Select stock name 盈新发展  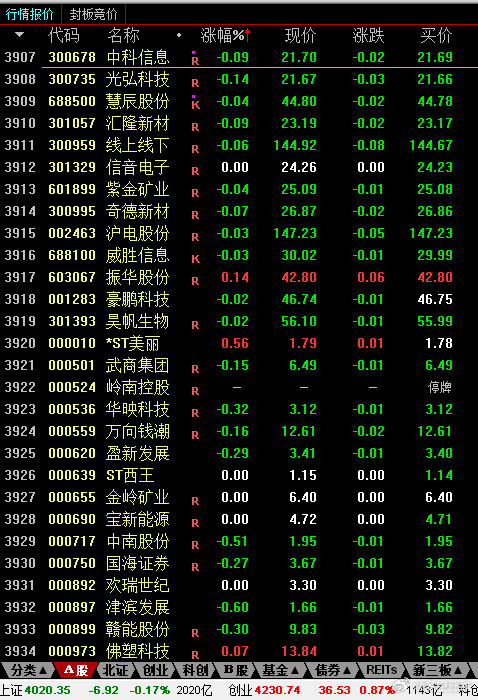(137, 453)
